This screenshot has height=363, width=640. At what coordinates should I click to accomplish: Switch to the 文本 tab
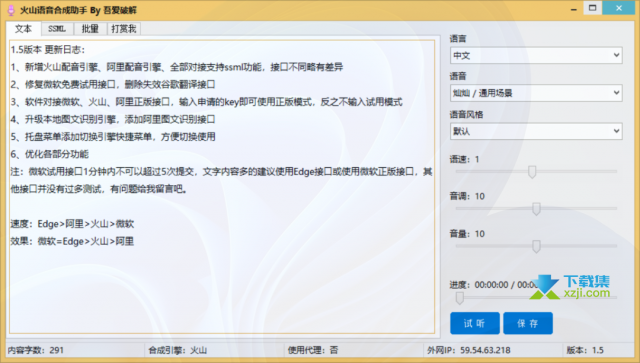pyautogui.click(x=23, y=29)
